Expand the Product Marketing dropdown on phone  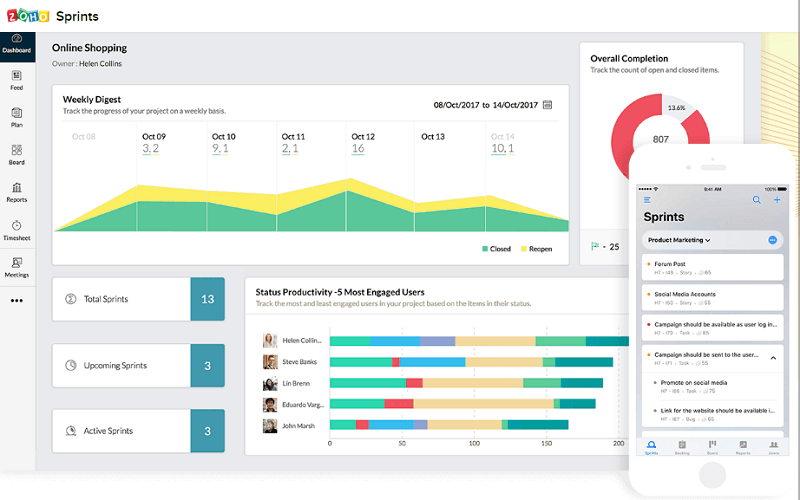point(679,240)
